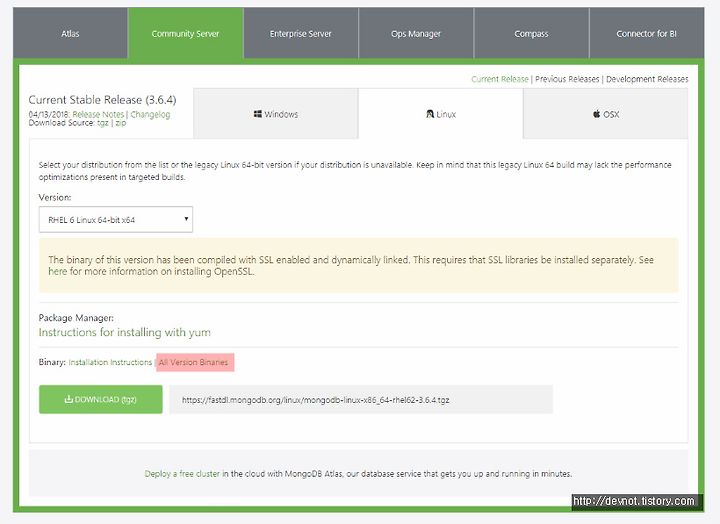Open the Version dropdown RHEL 6
The width and height of the screenshot is (720, 524).
click(x=116, y=220)
